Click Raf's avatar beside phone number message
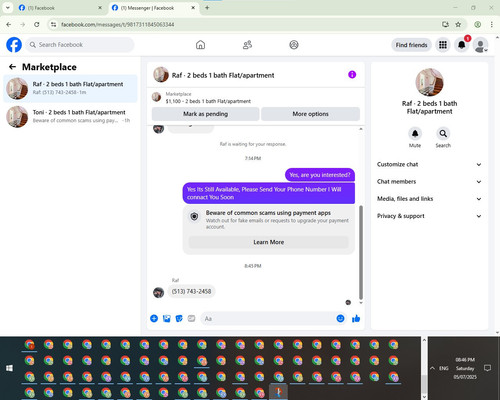500x400 pixels. [158, 292]
